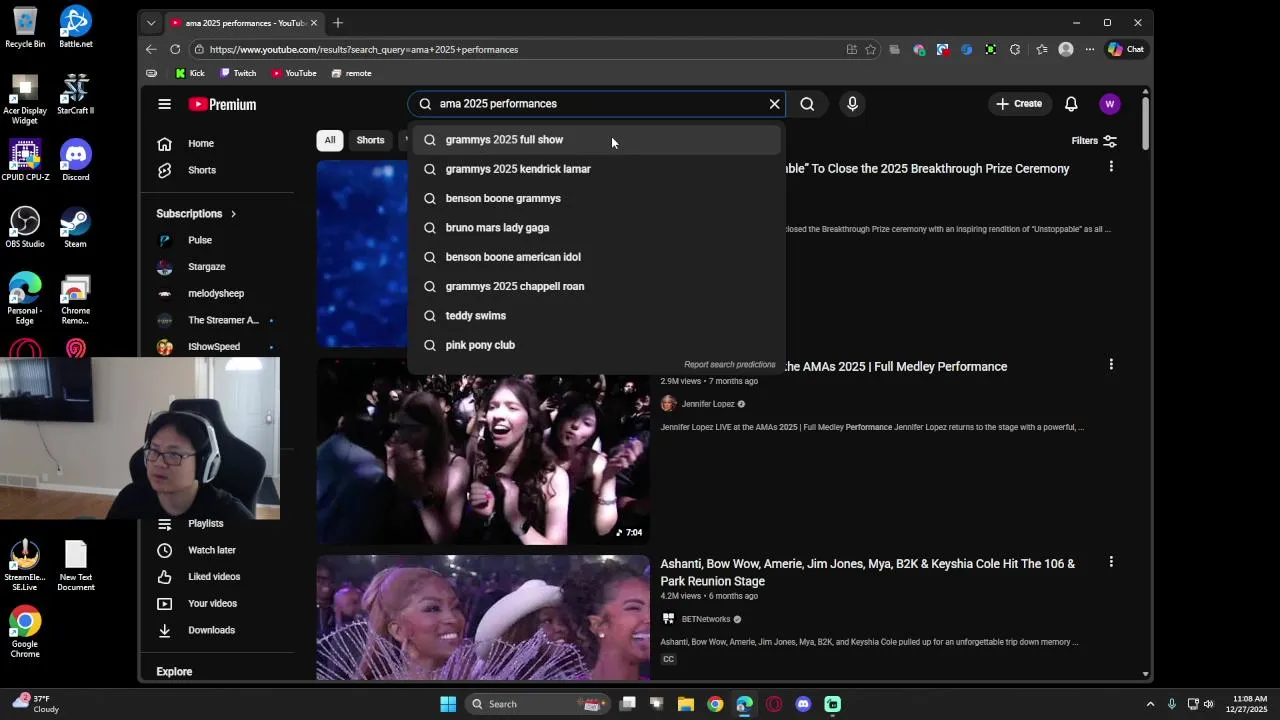Viewport: 1280px width, 720px height.
Task: Add this page to favorites star
Action: [871, 49]
